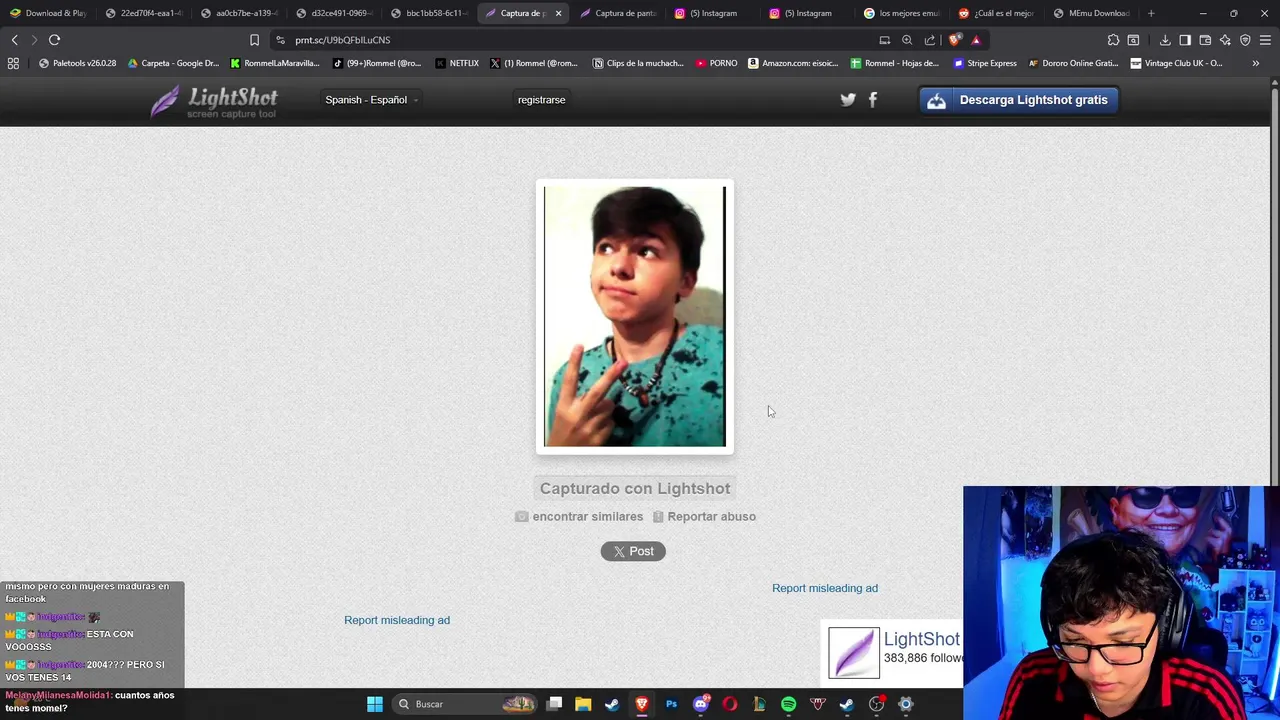Open the League of Legends taskbar icon
The width and height of the screenshot is (1280, 720).
[759, 704]
